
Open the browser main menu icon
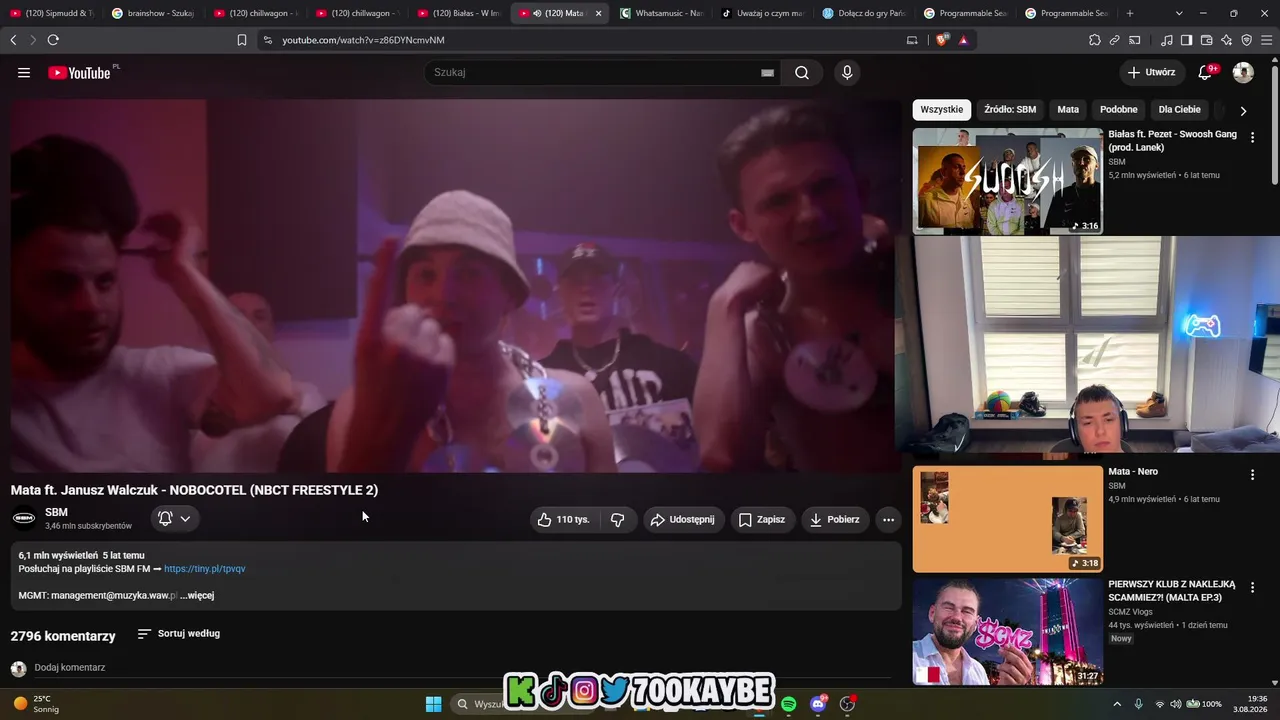[1267, 40]
